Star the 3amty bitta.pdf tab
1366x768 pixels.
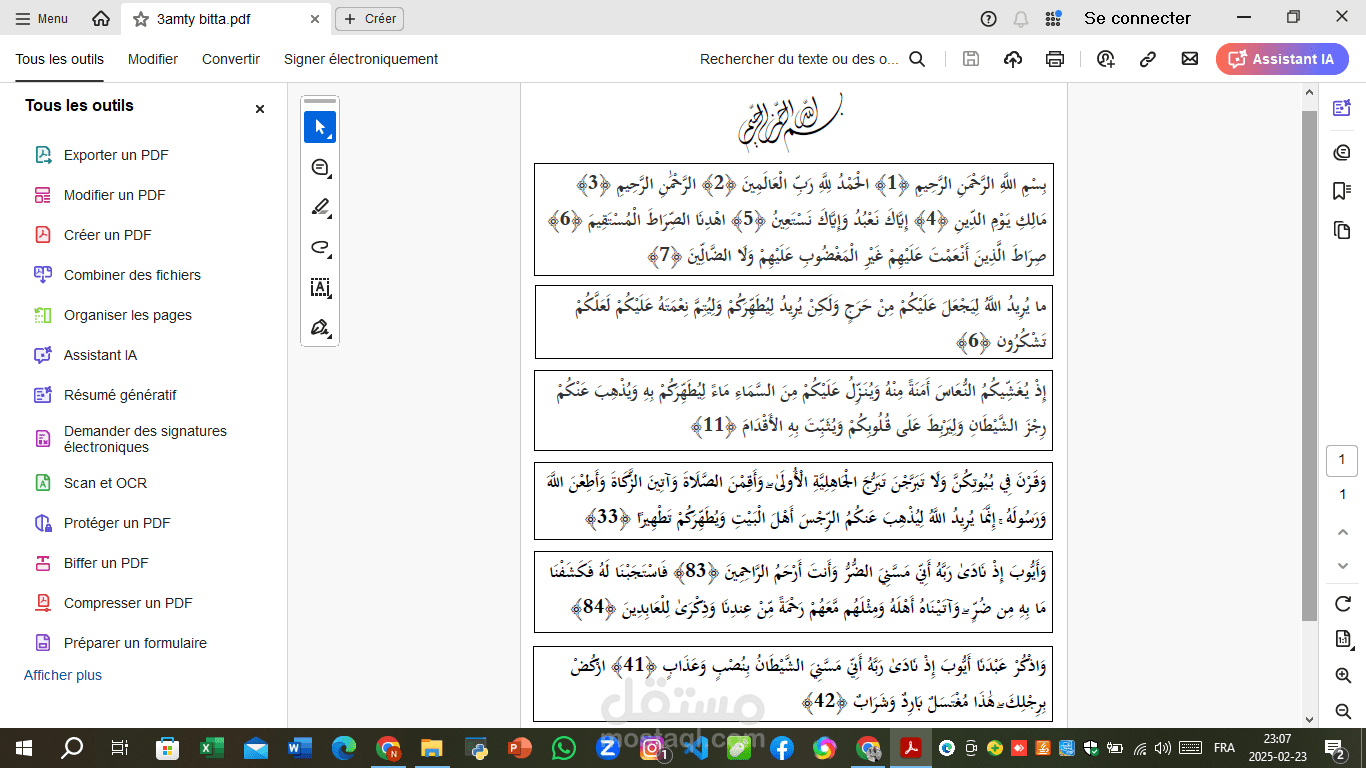[141, 19]
